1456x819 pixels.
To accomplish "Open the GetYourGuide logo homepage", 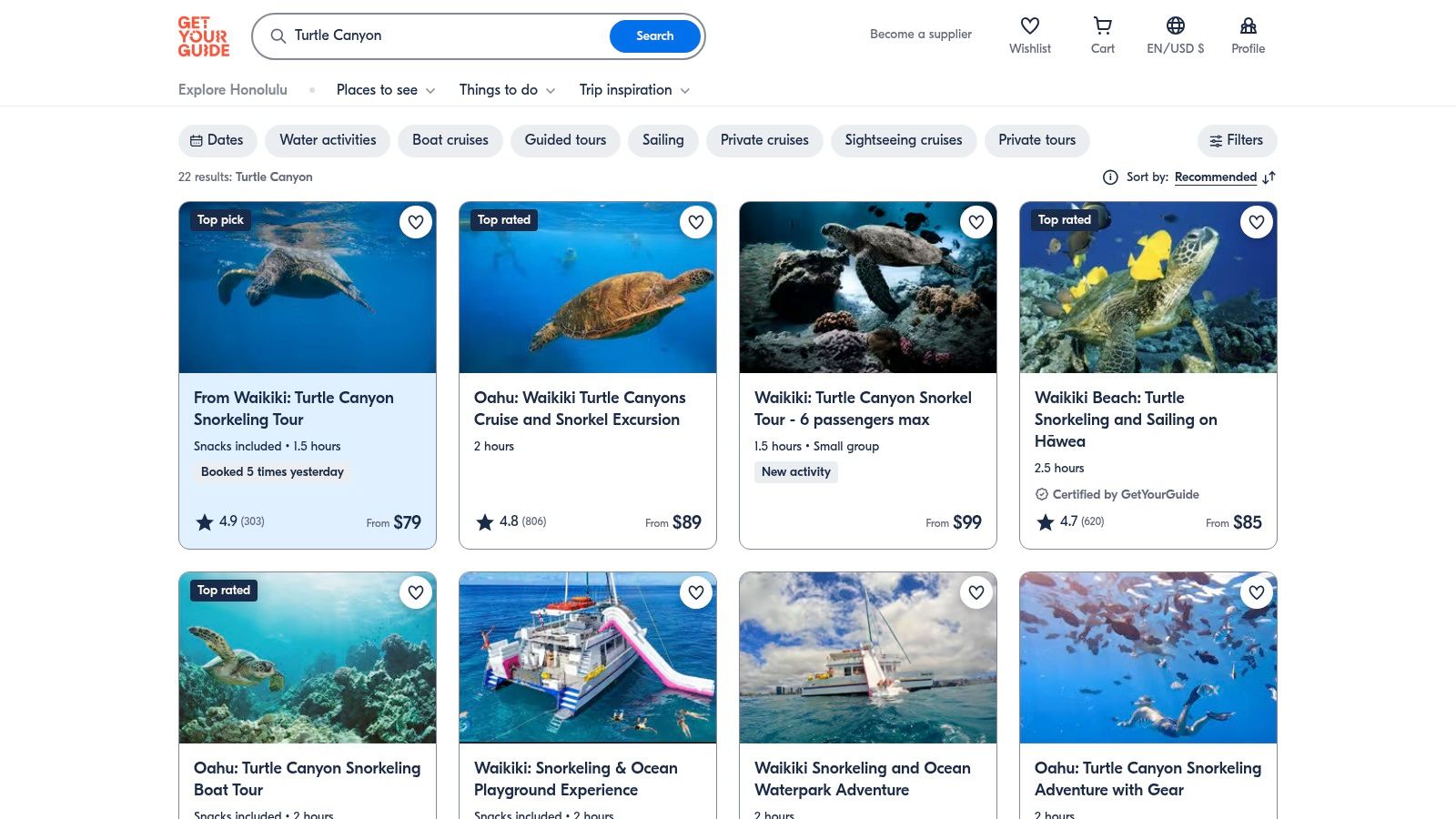I will click(204, 36).
